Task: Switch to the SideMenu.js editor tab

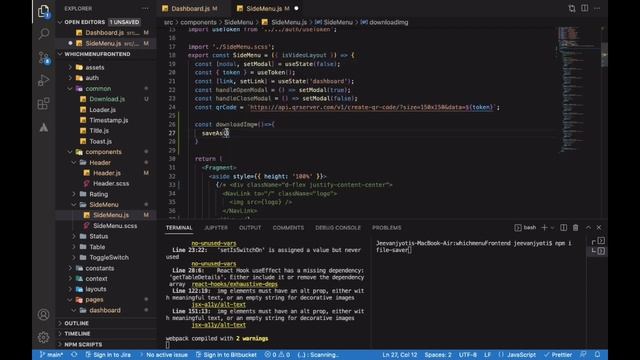Action: (264, 8)
